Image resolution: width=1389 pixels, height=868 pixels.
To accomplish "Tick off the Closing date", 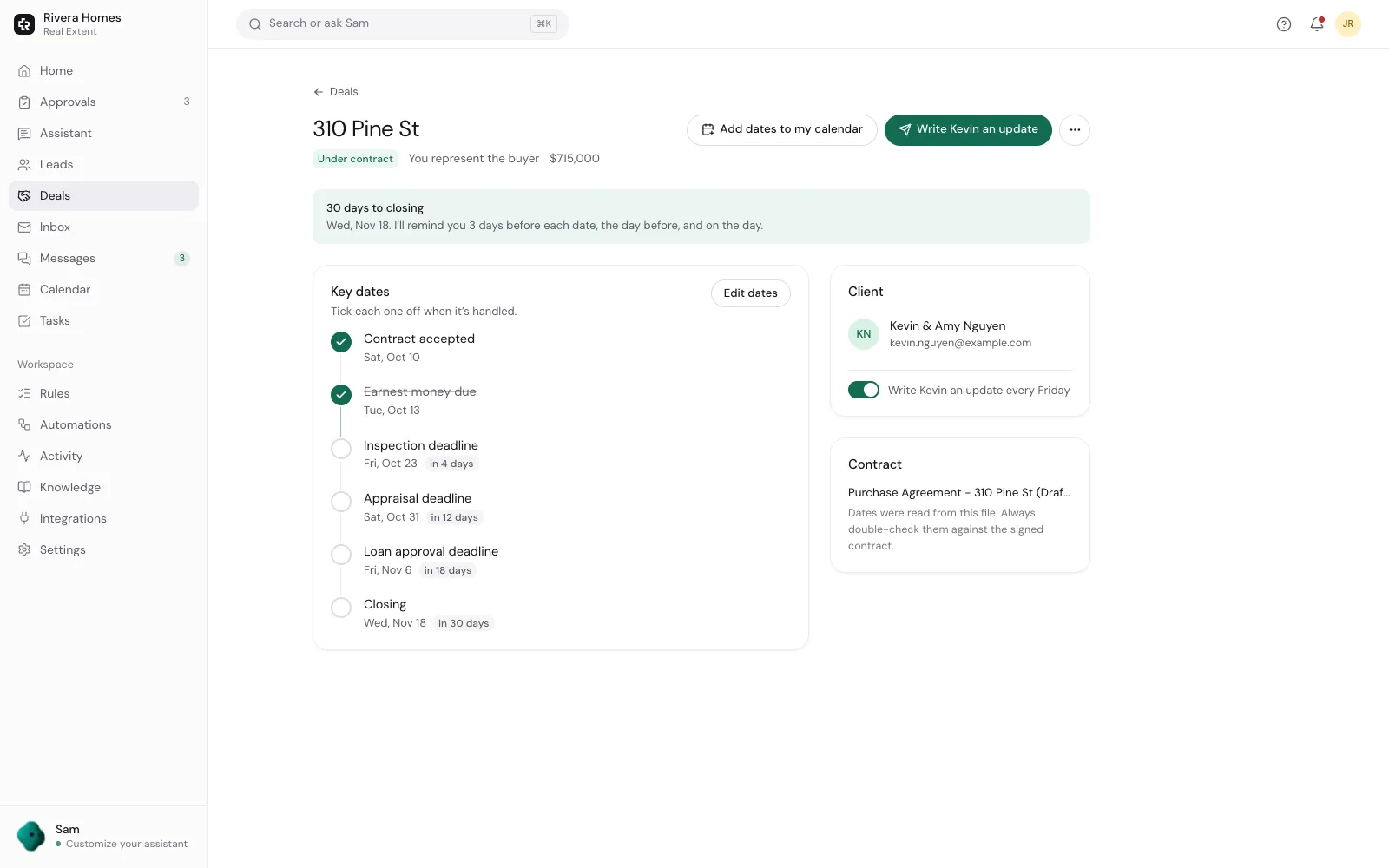I will (x=341, y=608).
